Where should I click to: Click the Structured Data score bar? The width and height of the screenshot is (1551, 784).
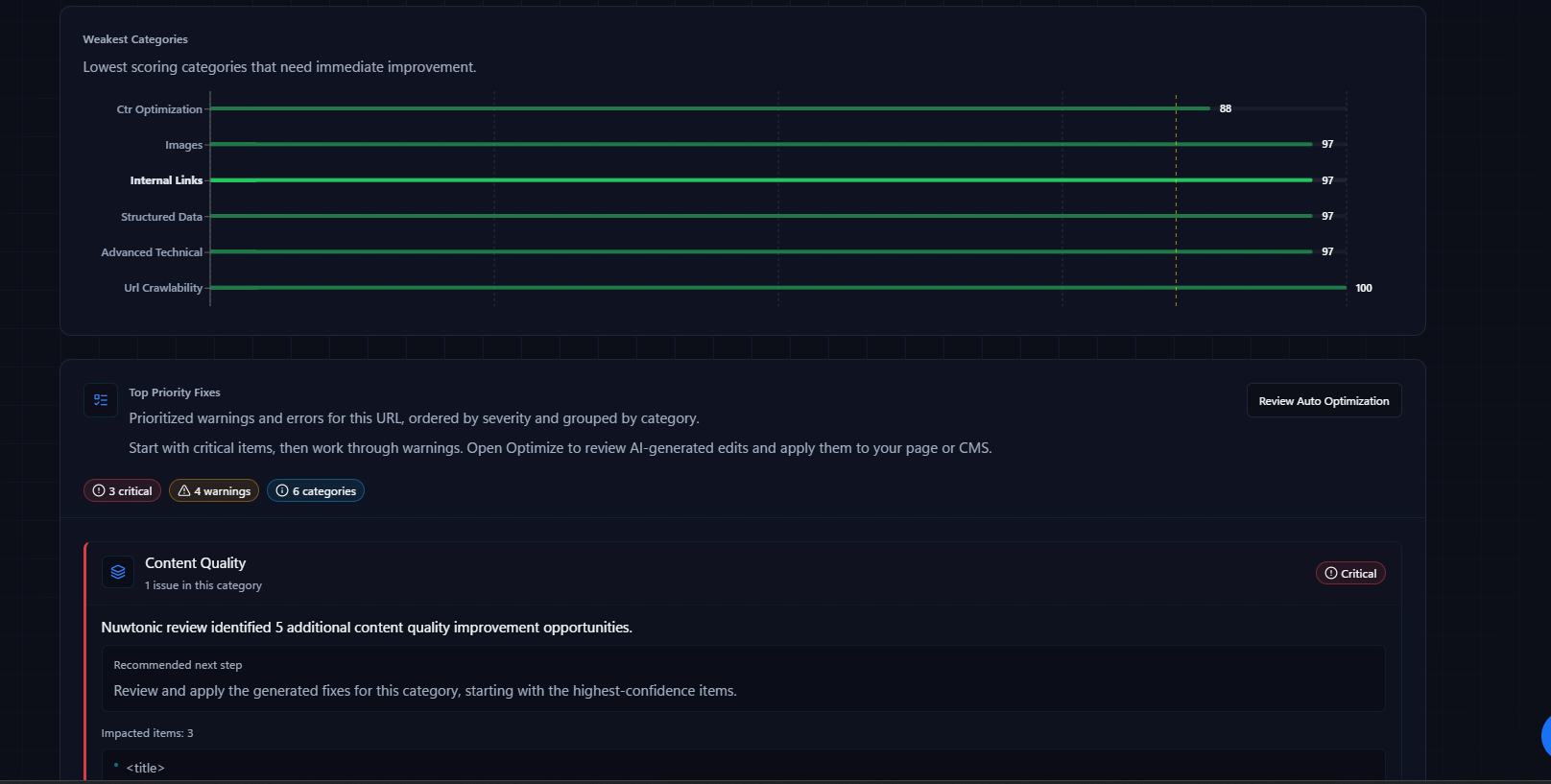click(761, 216)
